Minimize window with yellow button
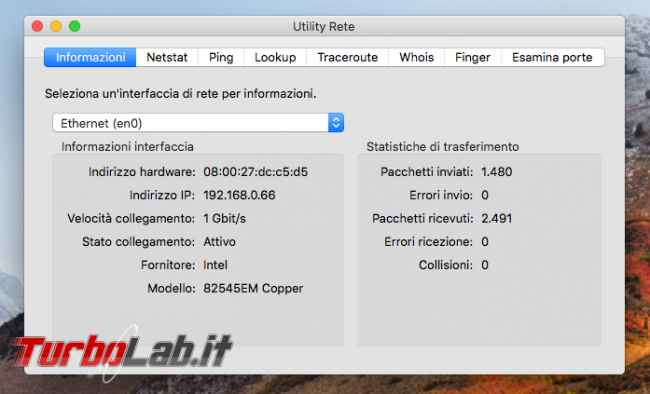The height and width of the screenshot is (394, 650). 56,26
